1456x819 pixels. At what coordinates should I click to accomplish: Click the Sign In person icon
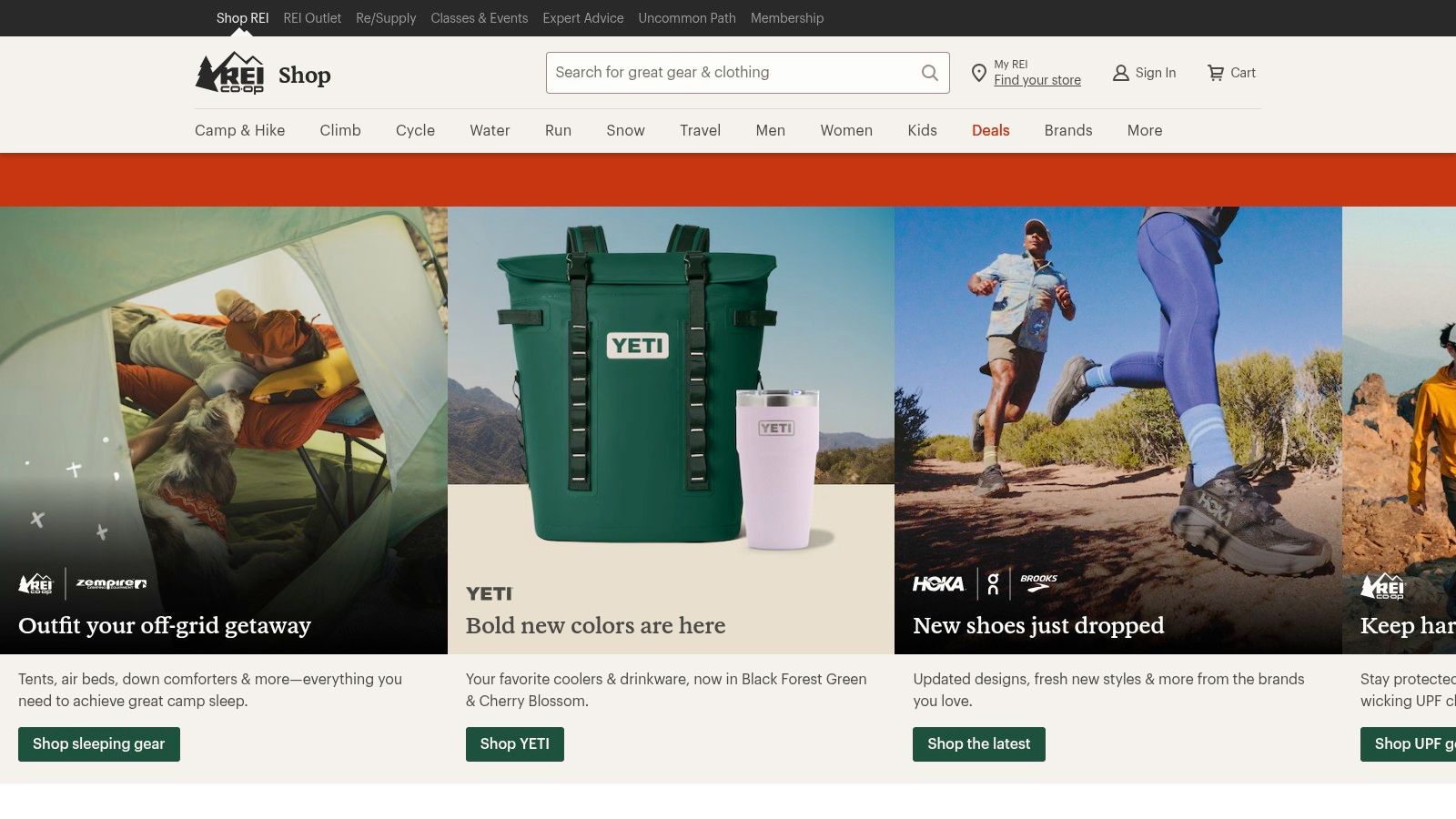pos(1121,73)
